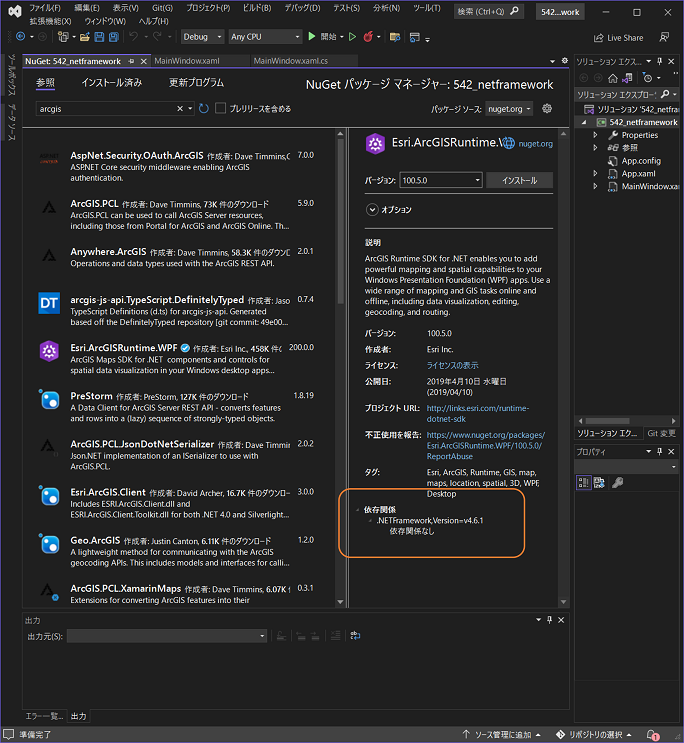Screen dimensions: 684x743
Task: Click the Categorized view icon in Properties panel
Action: [x=583, y=482]
